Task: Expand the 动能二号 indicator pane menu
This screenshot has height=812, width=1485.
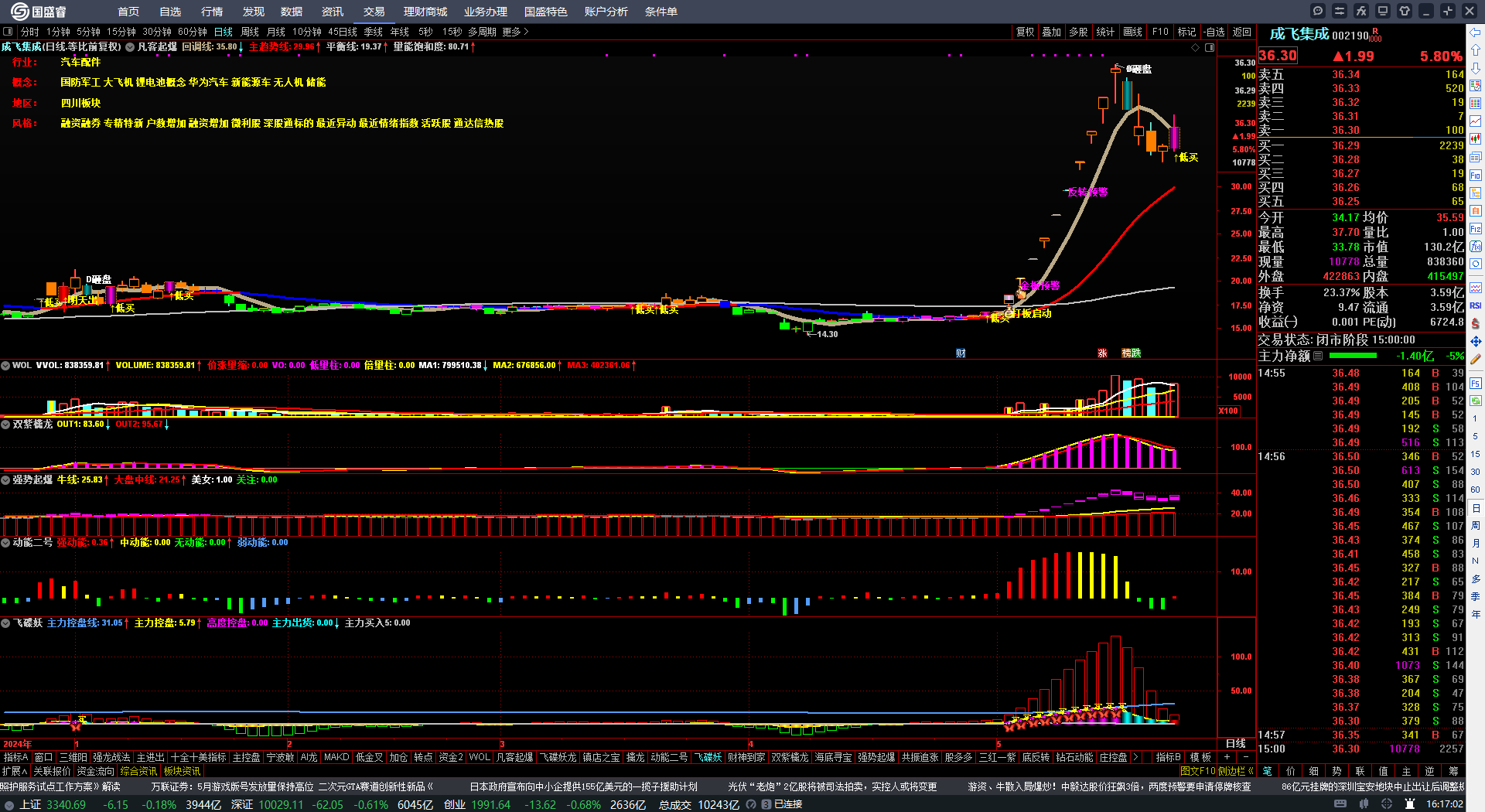Action: coord(5,542)
